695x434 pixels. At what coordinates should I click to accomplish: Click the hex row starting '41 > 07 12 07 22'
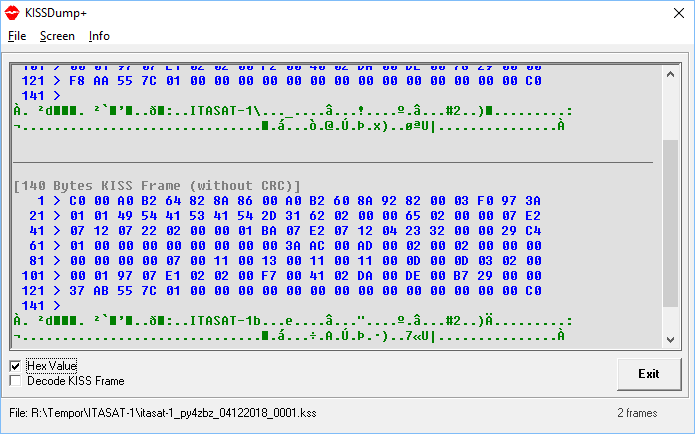(285, 231)
